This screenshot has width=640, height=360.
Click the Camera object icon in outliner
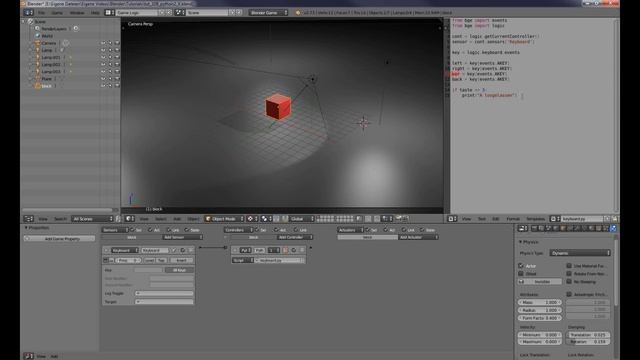point(38,43)
